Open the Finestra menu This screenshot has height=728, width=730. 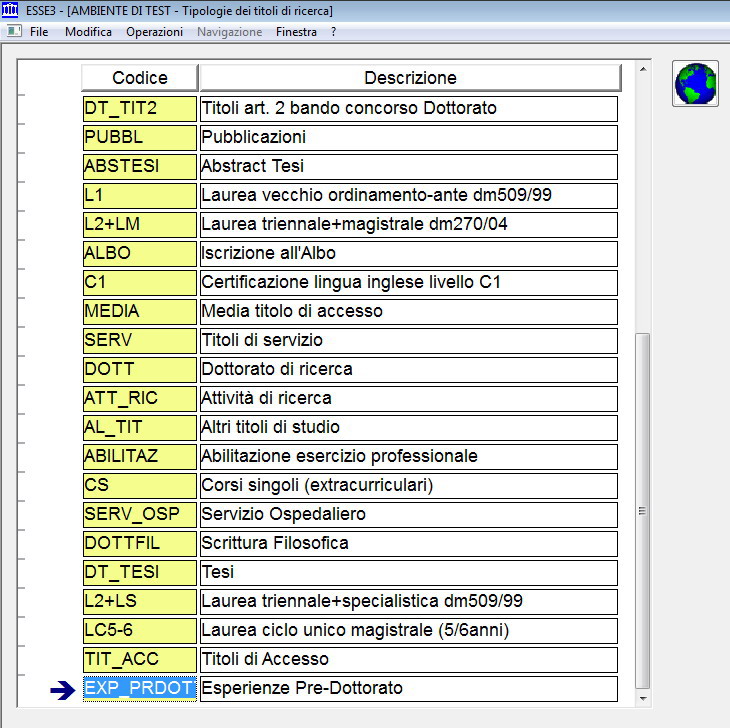coord(296,32)
